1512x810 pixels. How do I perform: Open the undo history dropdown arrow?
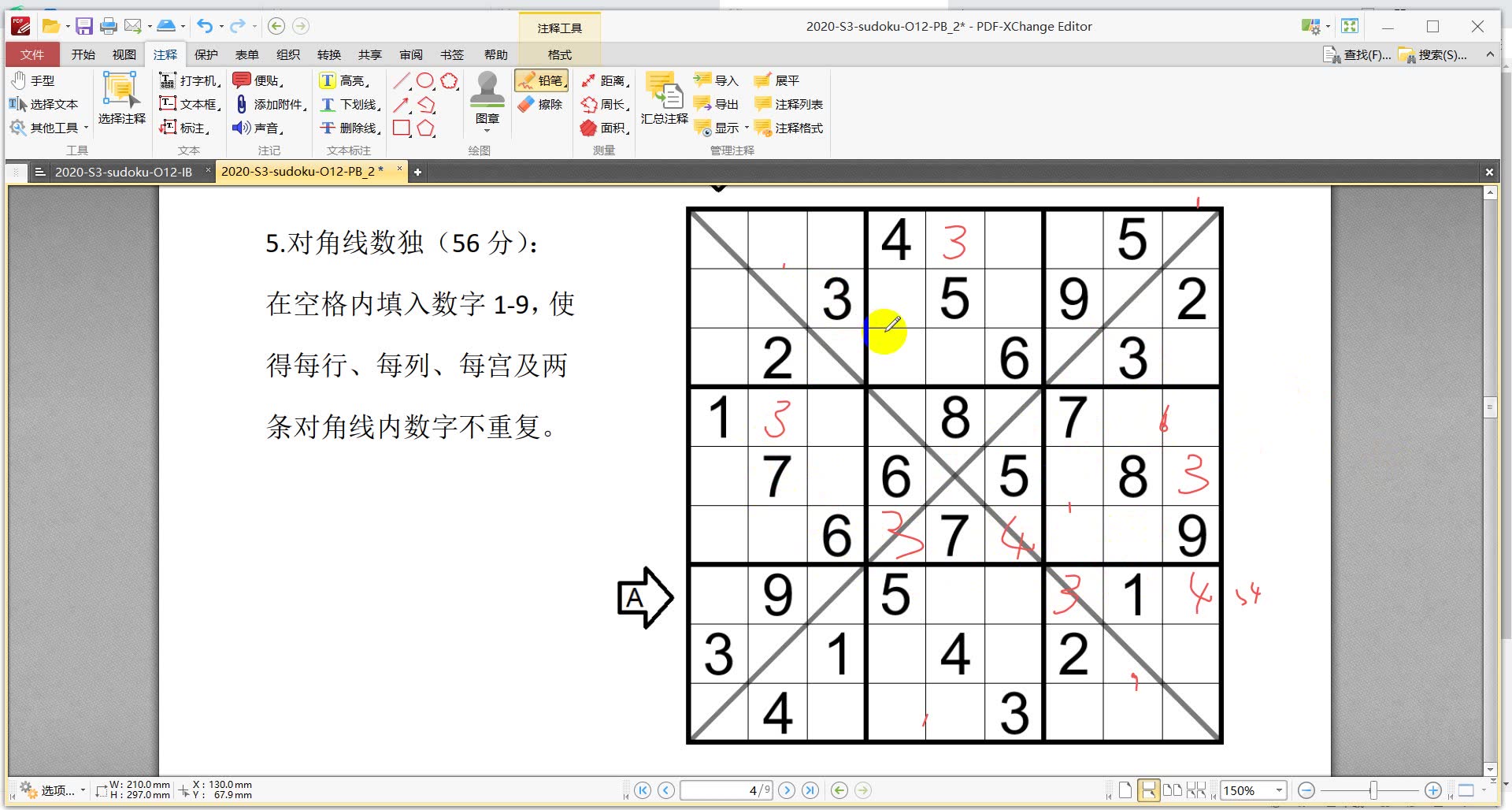(221, 26)
